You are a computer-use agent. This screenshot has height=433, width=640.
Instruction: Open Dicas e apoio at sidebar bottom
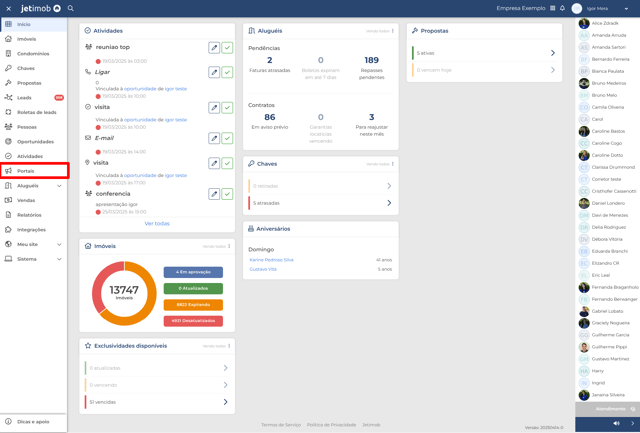point(33,422)
